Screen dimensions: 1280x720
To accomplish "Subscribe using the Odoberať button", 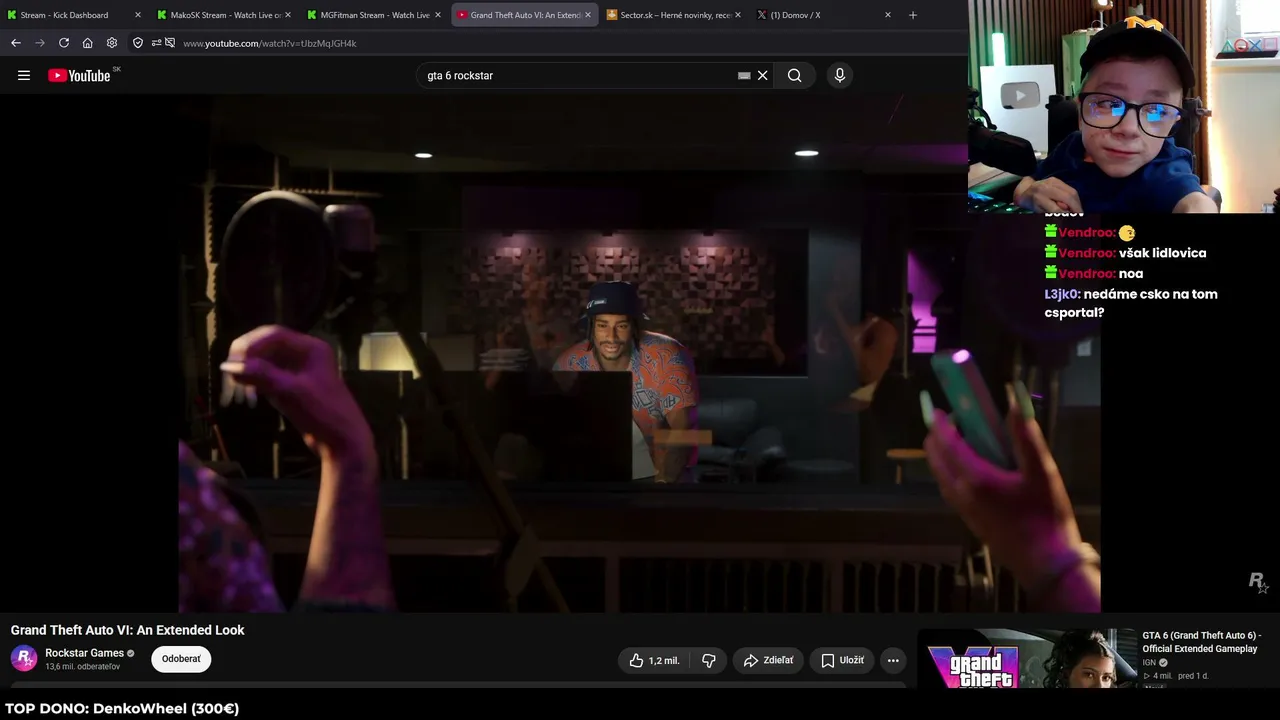I will (181, 659).
